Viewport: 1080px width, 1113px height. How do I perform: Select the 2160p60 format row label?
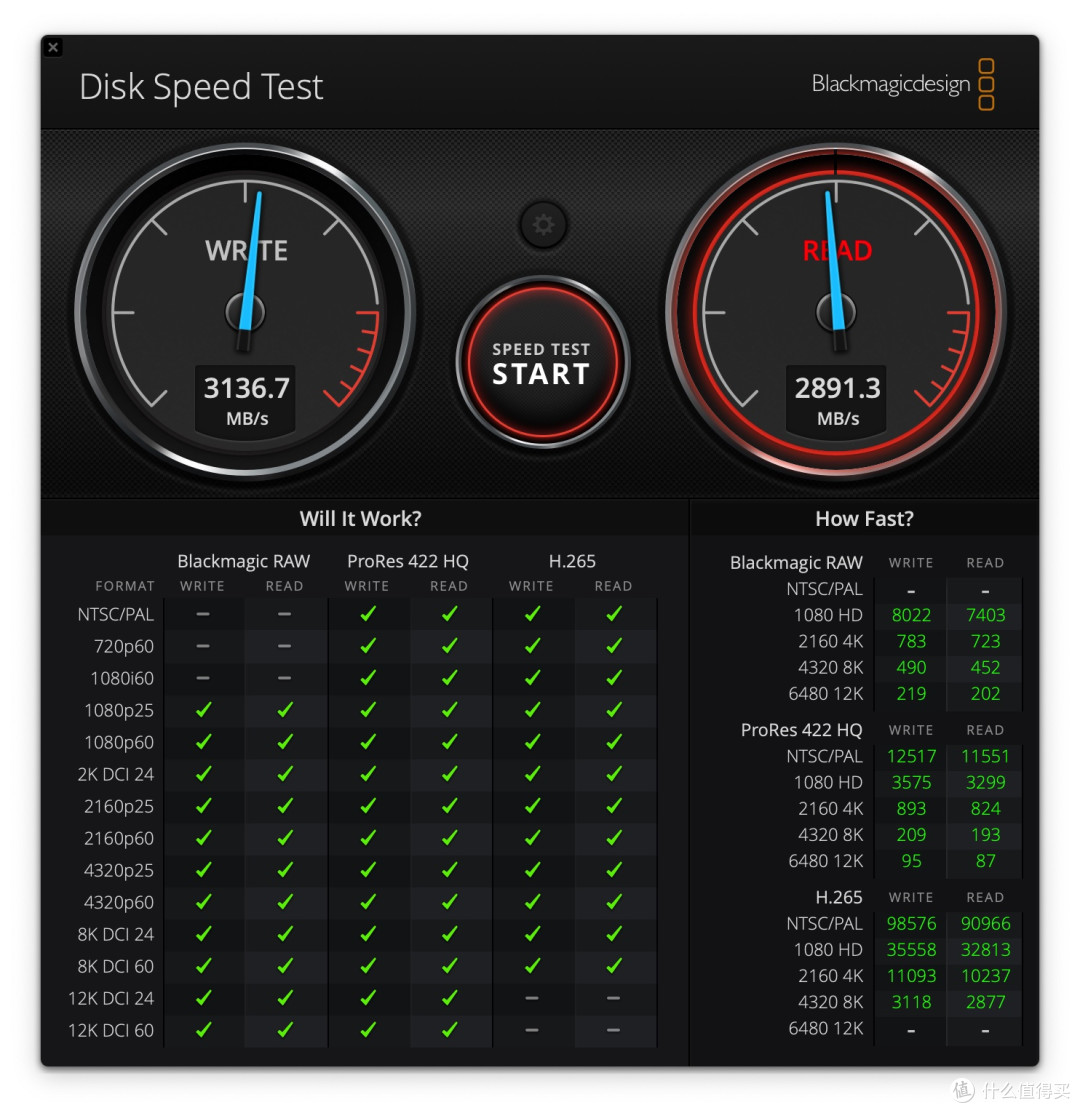(119, 838)
